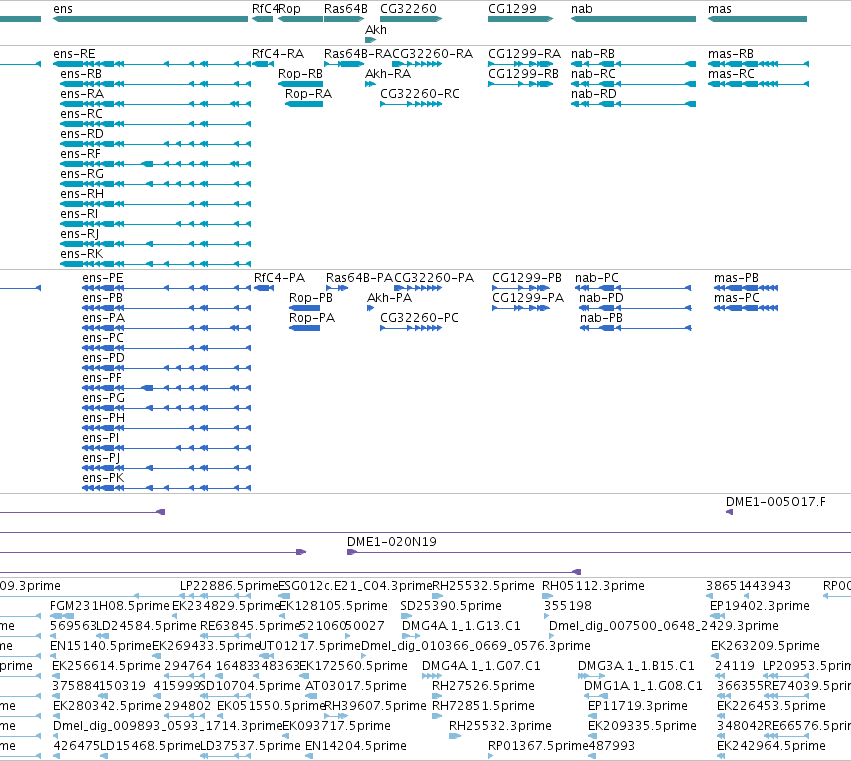
Task: Select protein ens-PE
Action: tap(167, 288)
